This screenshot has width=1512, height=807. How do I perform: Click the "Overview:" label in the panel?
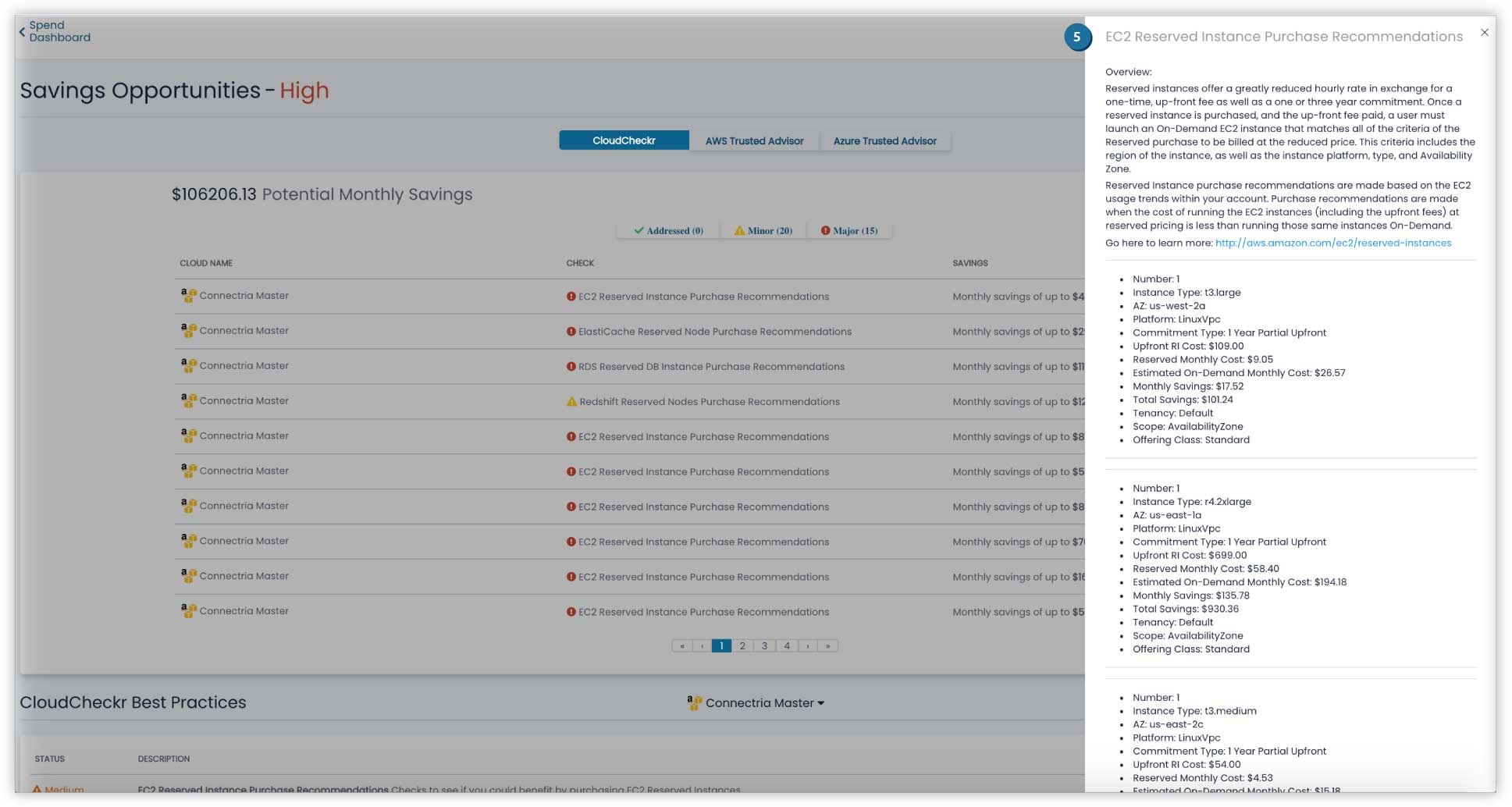point(1128,72)
